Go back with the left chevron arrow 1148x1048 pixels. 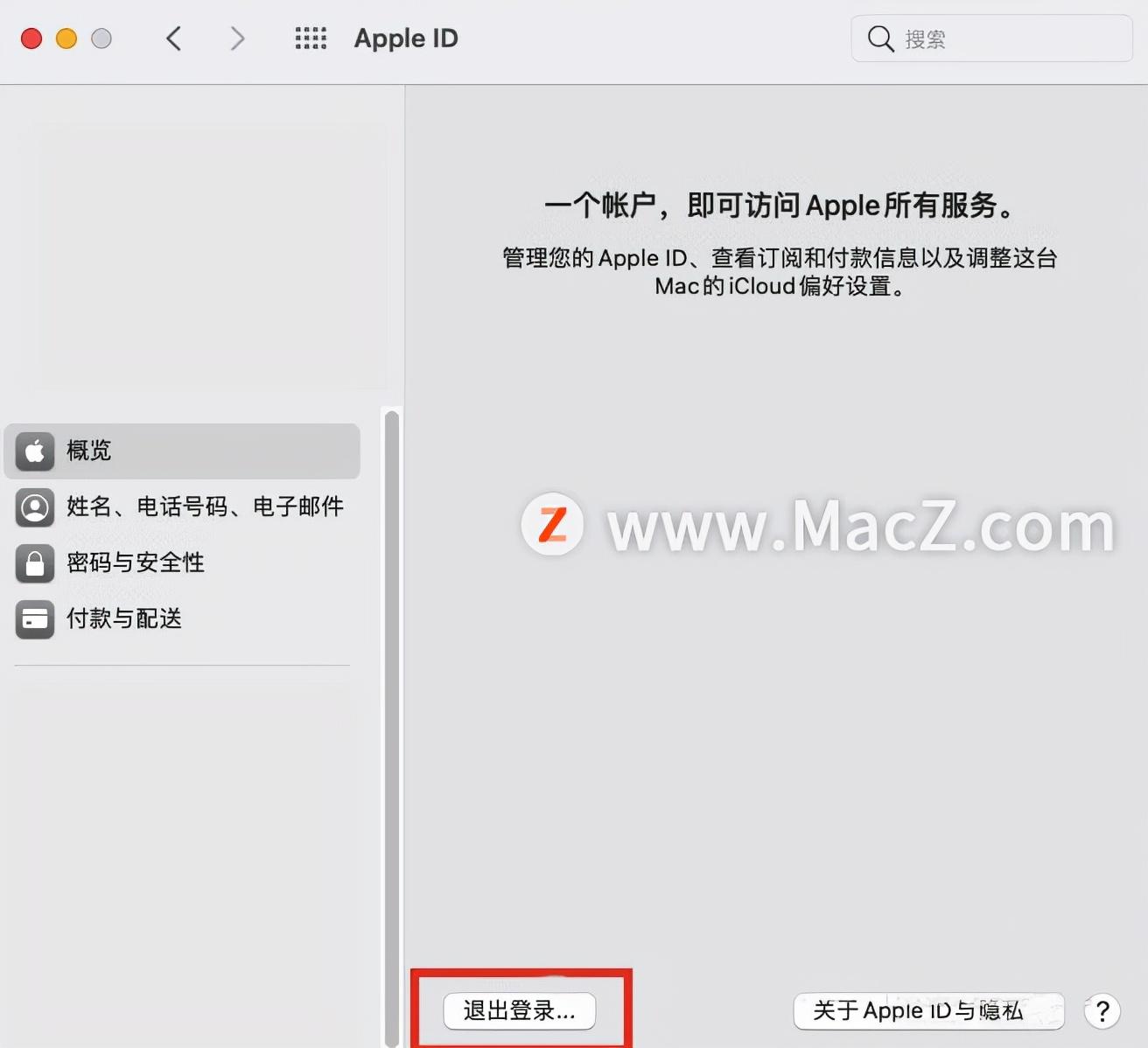pyautogui.click(x=174, y=38)
